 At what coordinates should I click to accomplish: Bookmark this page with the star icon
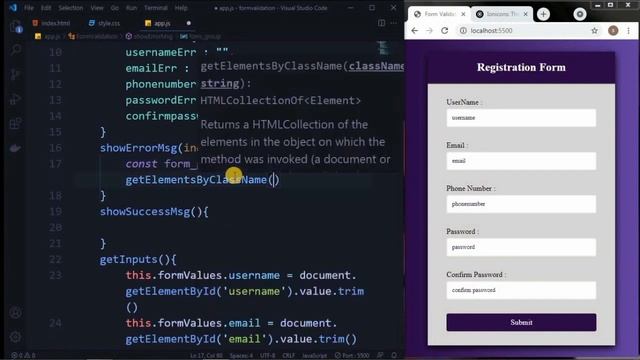coord(594,31)
